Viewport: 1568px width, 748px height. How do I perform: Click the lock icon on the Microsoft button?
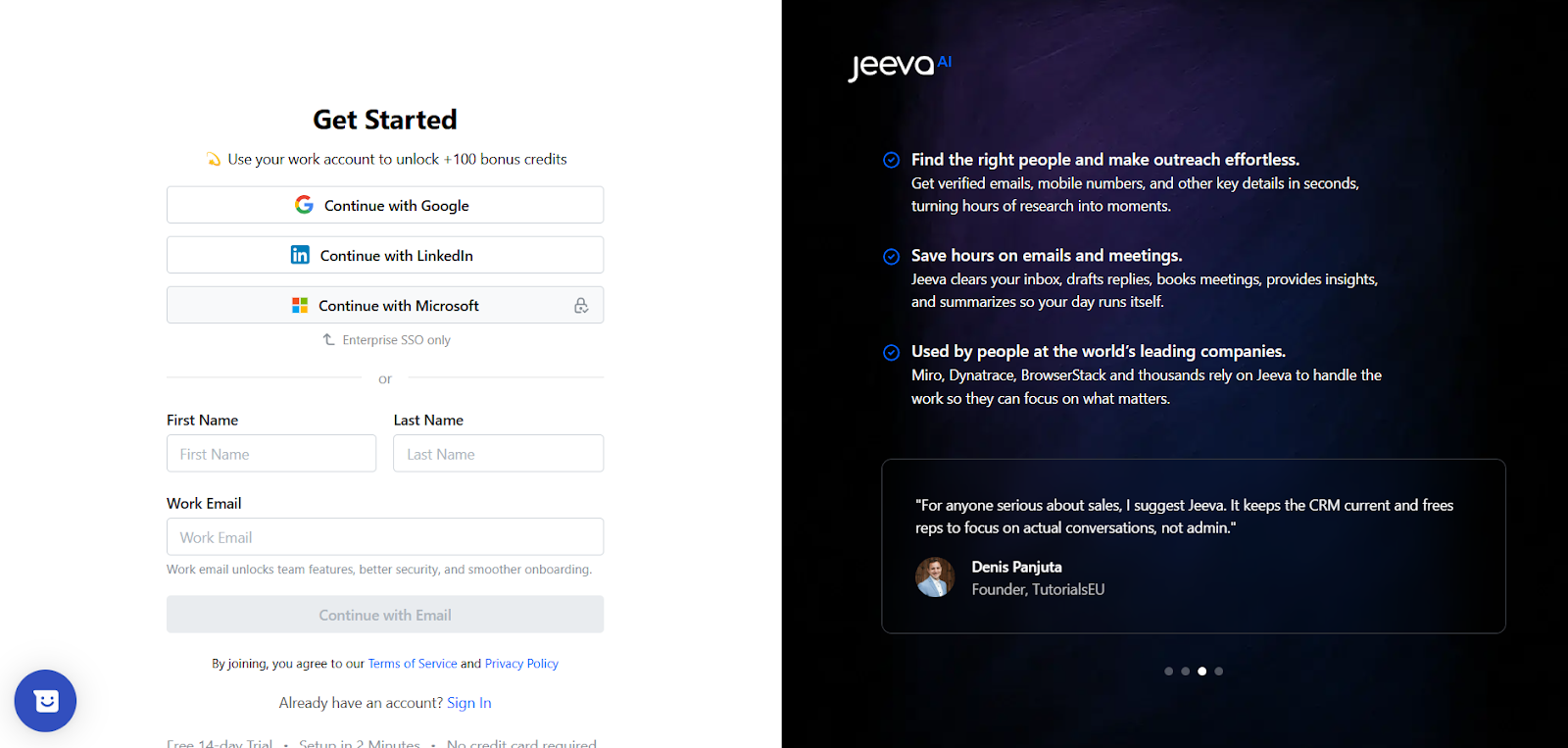point(582,305)
